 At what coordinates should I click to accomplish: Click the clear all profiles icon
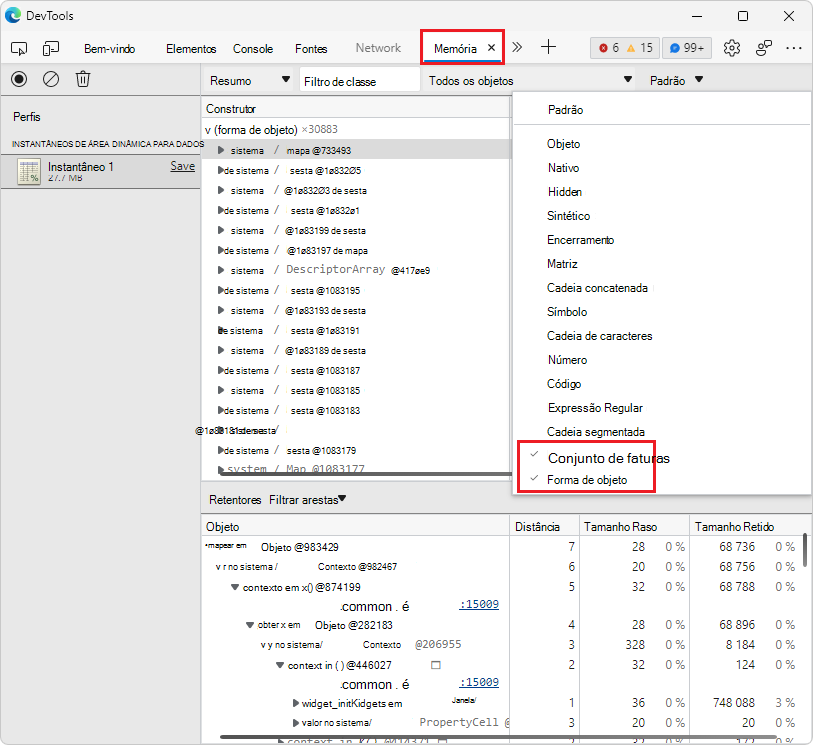click(50, 79)
